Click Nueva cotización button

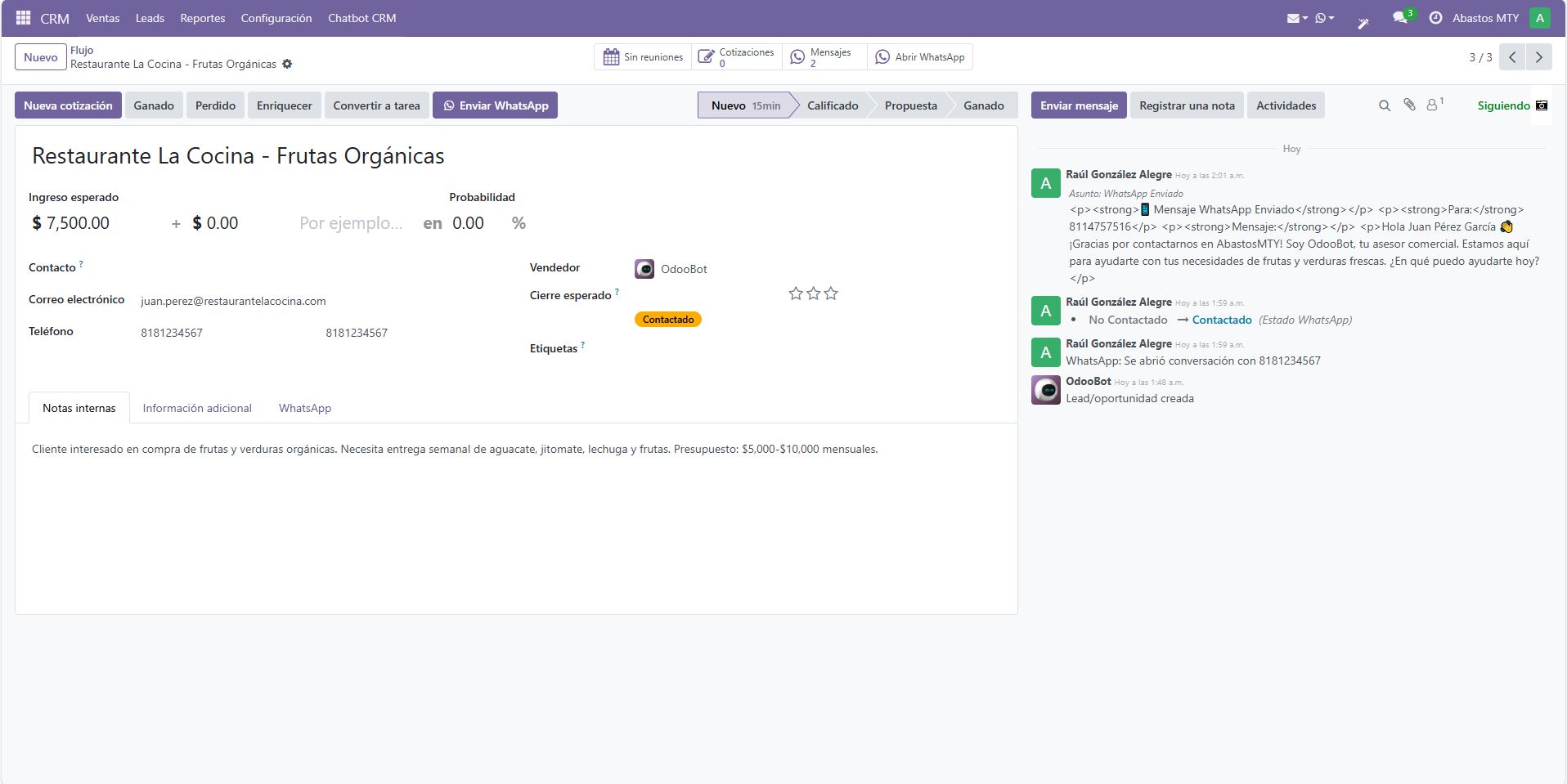[68, 105]
